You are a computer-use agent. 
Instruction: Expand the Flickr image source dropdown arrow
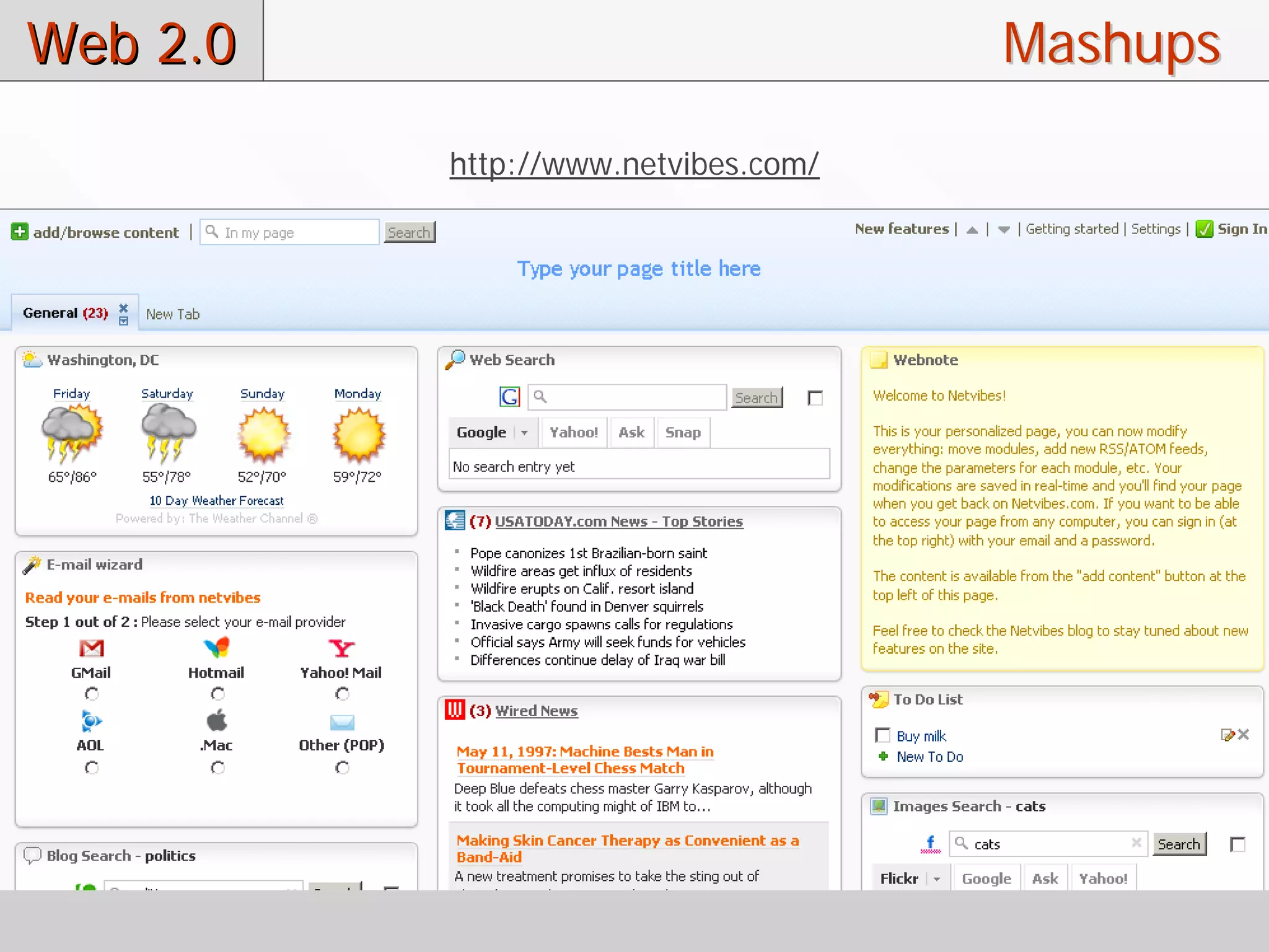pos(936,879)
